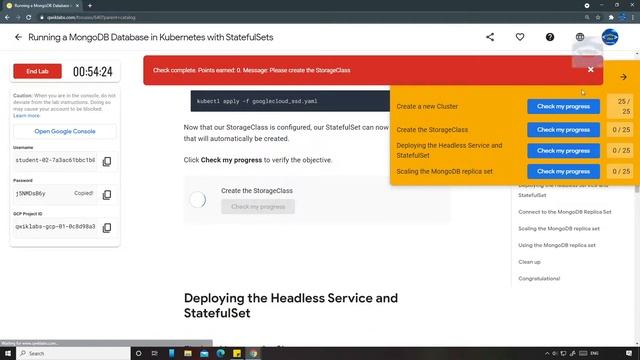The width and height of the screenshot is (640, 360).
Task: Open the language globe icon
Action: (580, 37)
